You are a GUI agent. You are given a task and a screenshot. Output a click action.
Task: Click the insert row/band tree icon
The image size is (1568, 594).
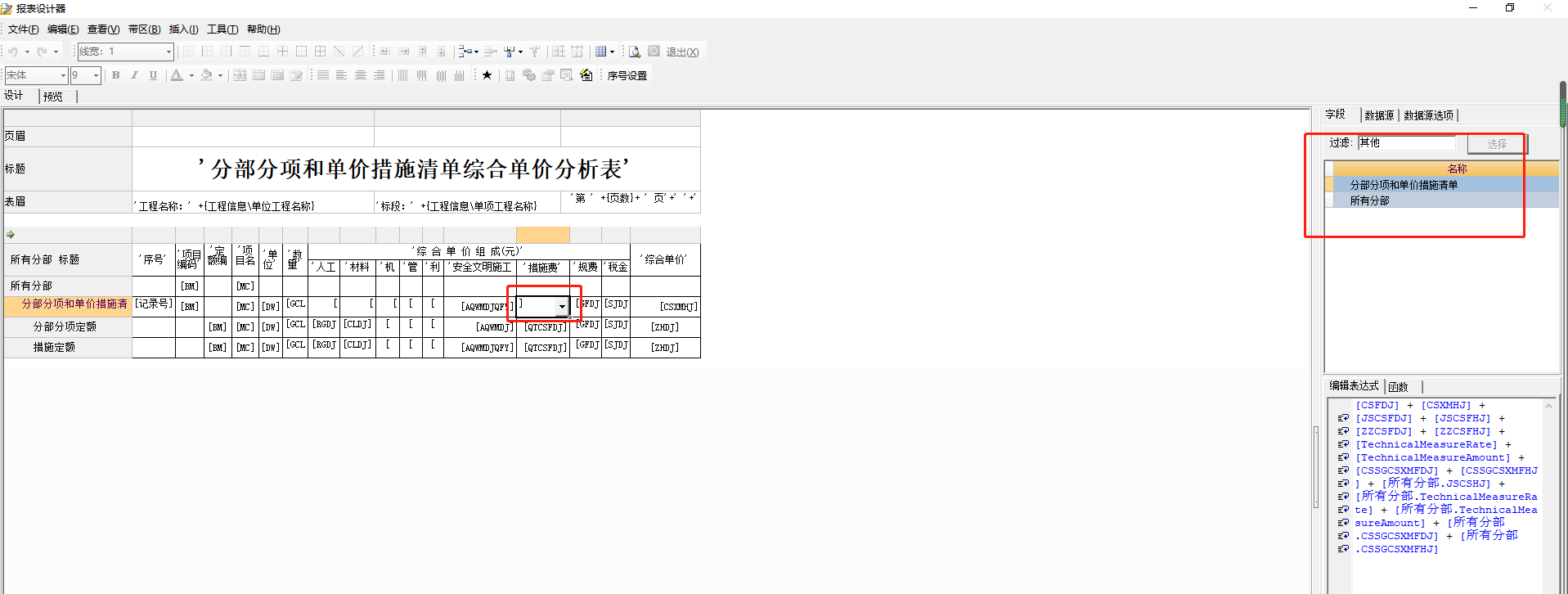tap(464, 52)
